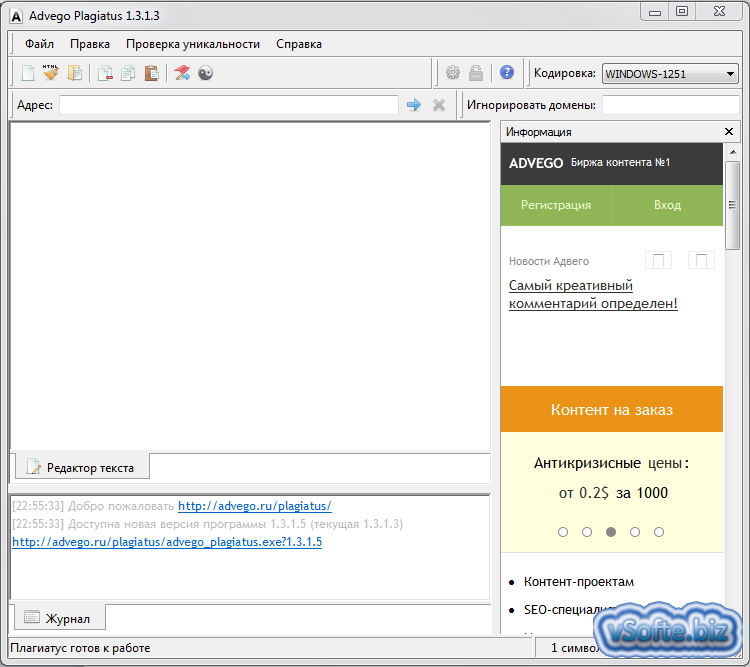Open the Проверка уникальности menu

pyautogui.click(x=193, y=44)
